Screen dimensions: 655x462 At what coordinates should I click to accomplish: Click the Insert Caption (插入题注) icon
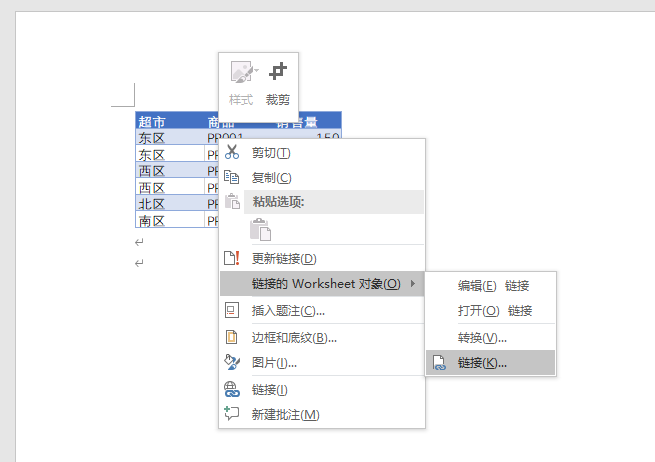[233, 311]
